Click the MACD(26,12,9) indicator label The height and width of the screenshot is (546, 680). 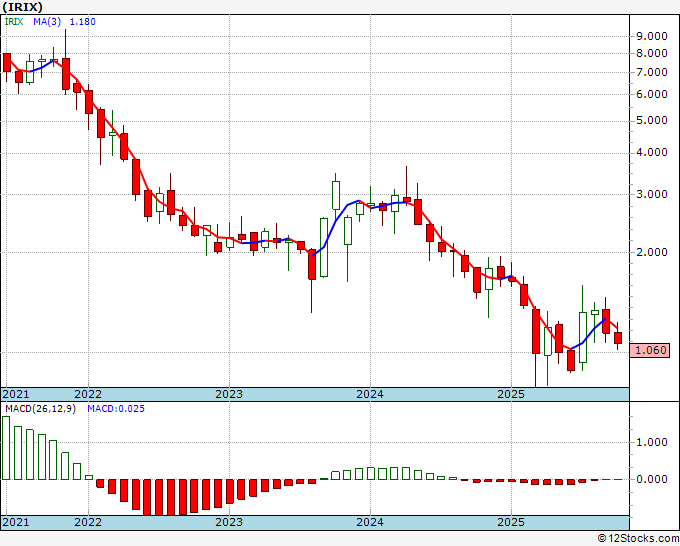pos(40,409)
